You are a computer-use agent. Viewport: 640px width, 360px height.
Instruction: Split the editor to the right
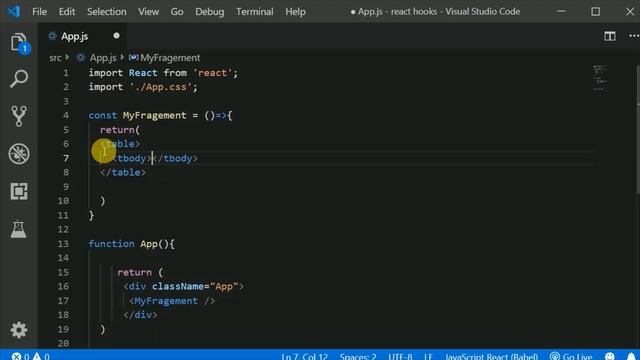pos(610,36)
